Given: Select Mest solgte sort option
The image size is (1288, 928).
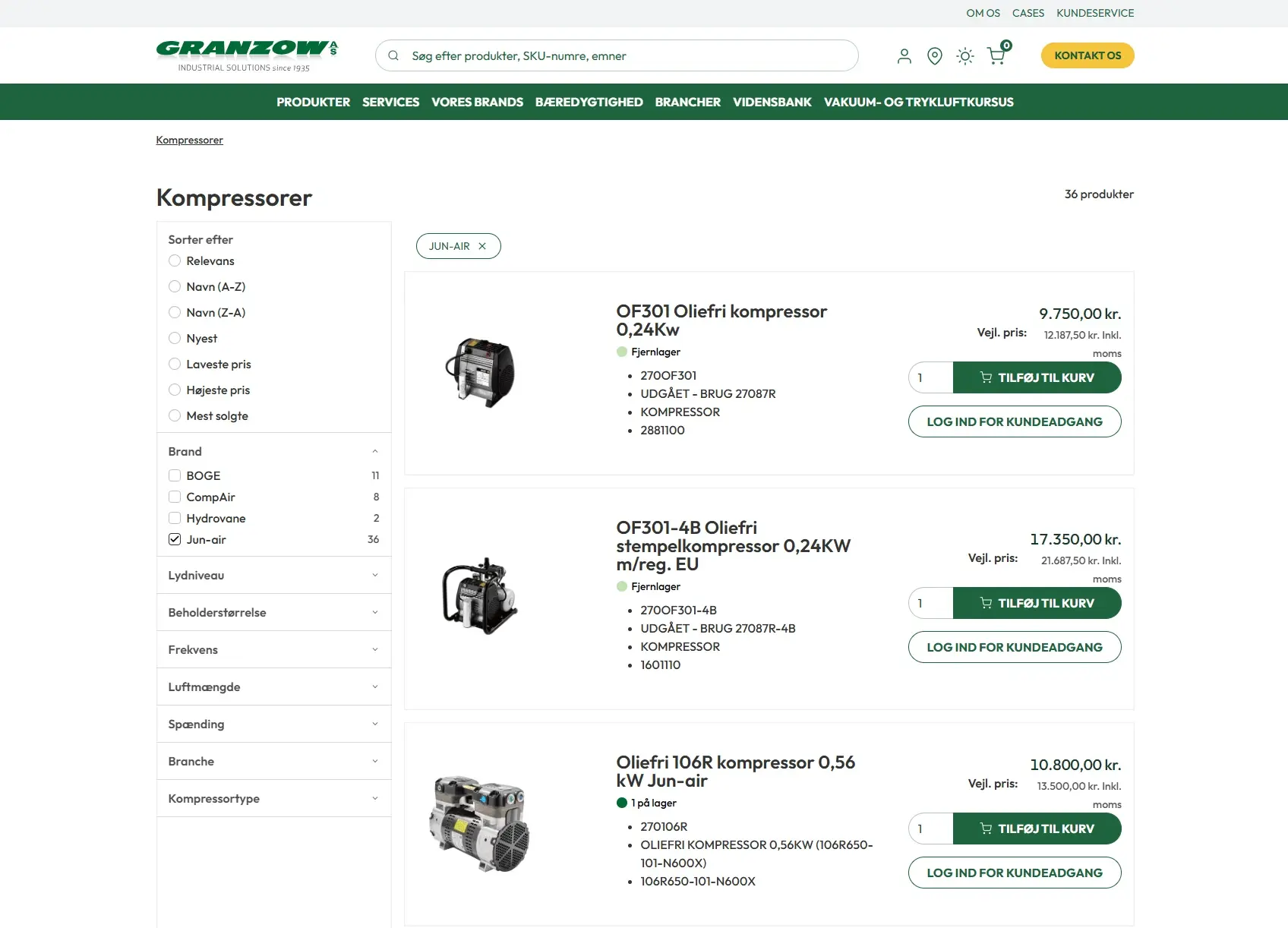Looking at the screenshot, I should tap(175, 415).
